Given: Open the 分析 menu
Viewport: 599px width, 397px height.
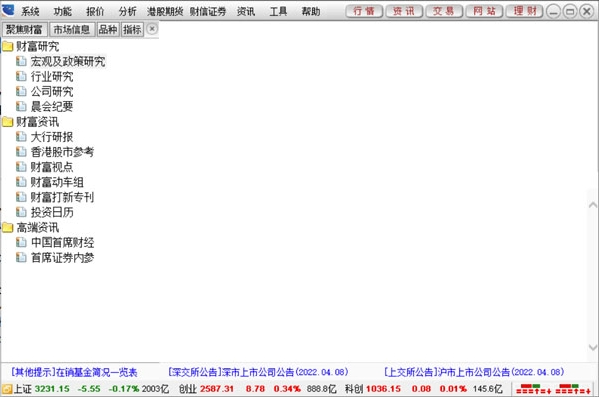Looking at the screenshot, I should [128, 11].
